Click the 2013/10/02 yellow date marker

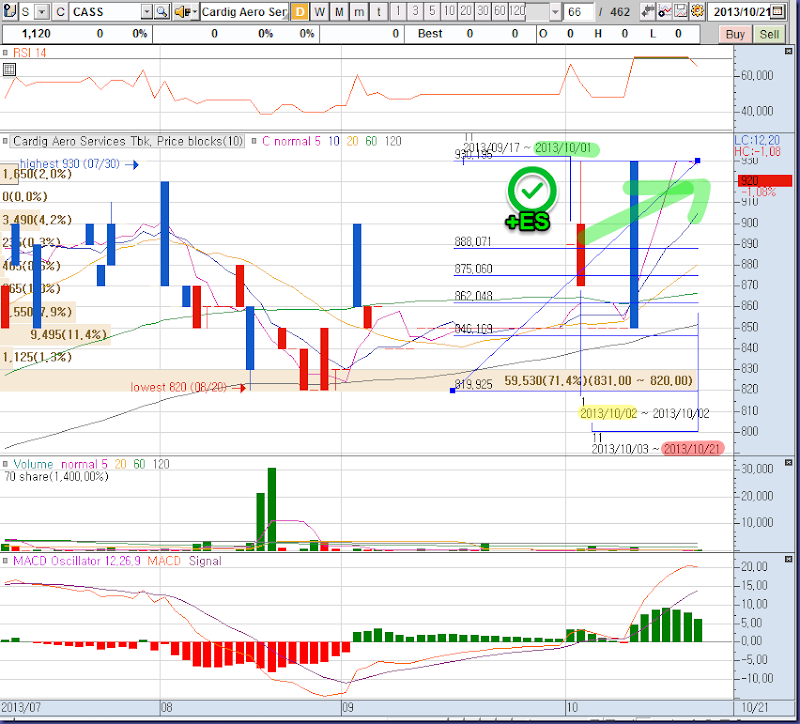pos(608,413)
